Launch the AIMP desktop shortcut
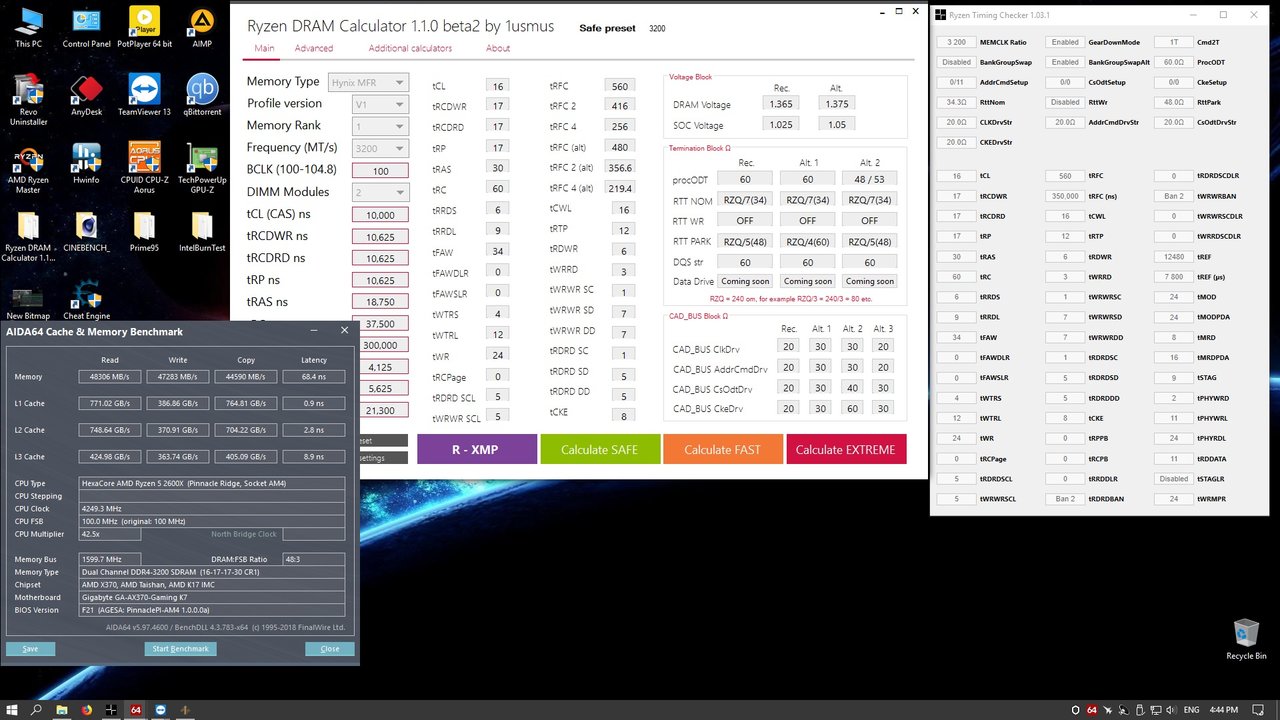Viewport: 1280px width, 720px height. (x=202, y=28)
